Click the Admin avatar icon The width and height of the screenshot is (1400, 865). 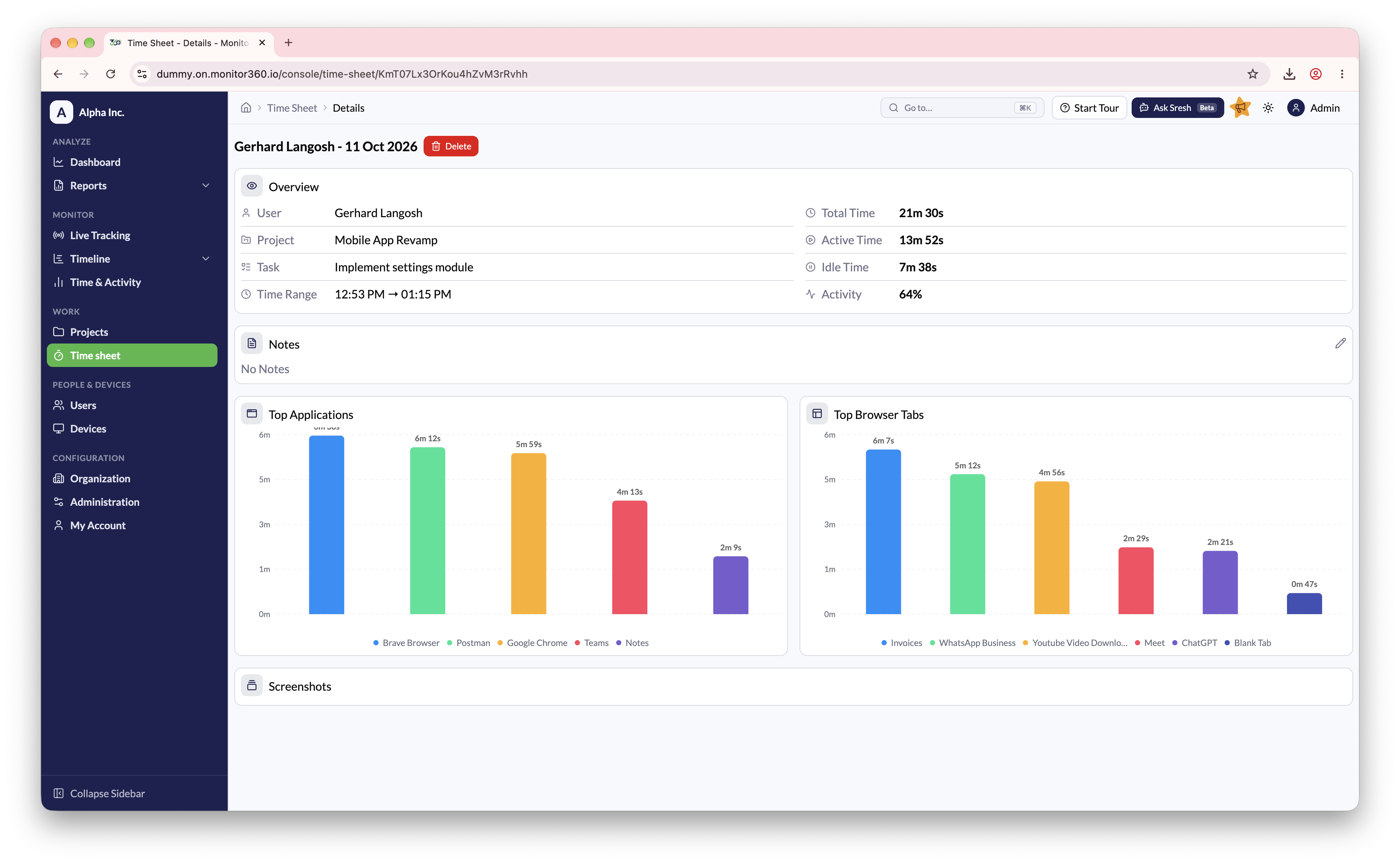[1295, 108]
